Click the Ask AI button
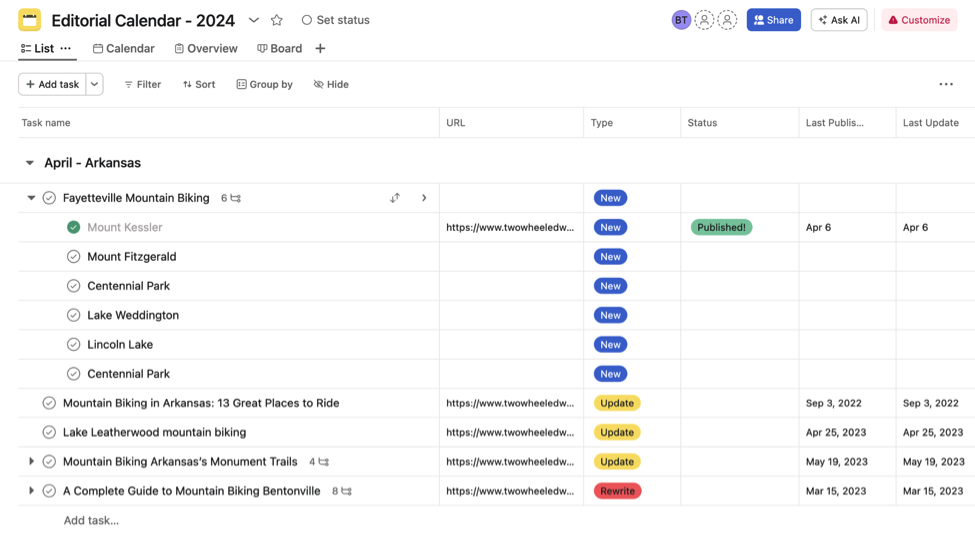The height and width of the screenshot is (536, 975). click(838, 20)
